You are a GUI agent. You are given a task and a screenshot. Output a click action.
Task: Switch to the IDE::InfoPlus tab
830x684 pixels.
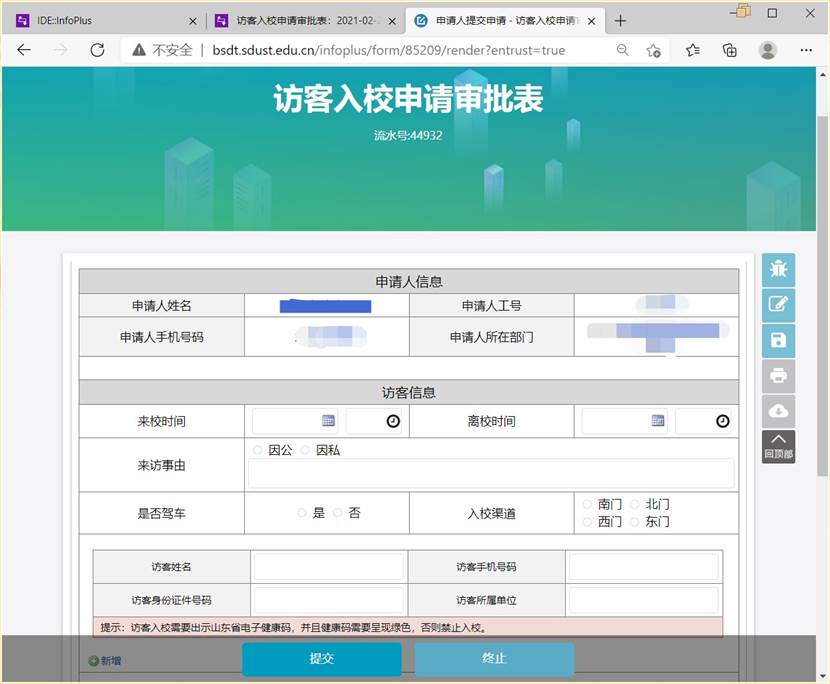[100, 20]
